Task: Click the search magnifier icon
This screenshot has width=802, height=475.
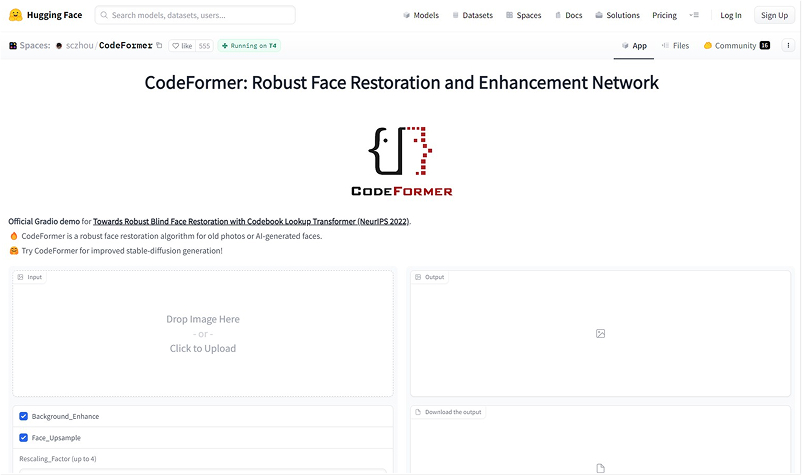Action: pyautogui.click(x=104, y=15)
